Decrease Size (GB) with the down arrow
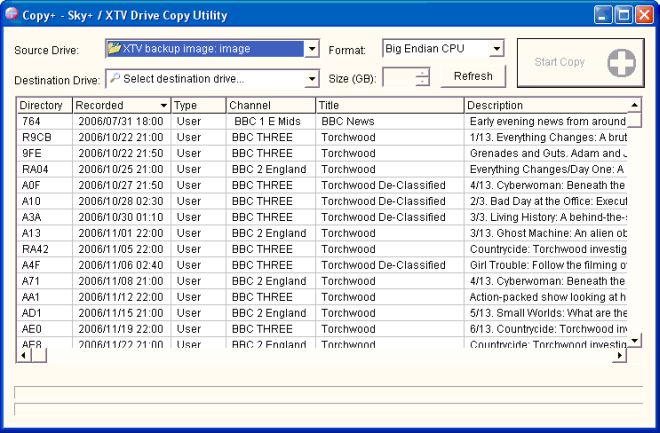The width and height of the screenshot is (660, 433). 423,82
